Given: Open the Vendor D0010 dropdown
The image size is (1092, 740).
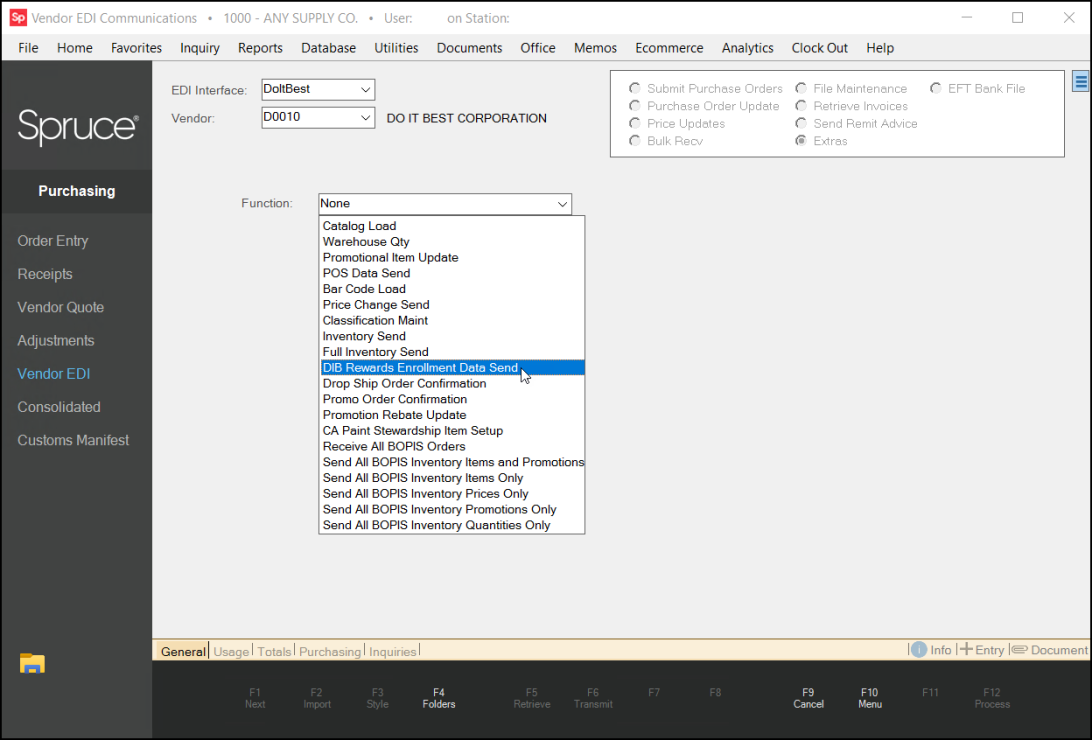Looking at the screenshot, I should (365, 118).
